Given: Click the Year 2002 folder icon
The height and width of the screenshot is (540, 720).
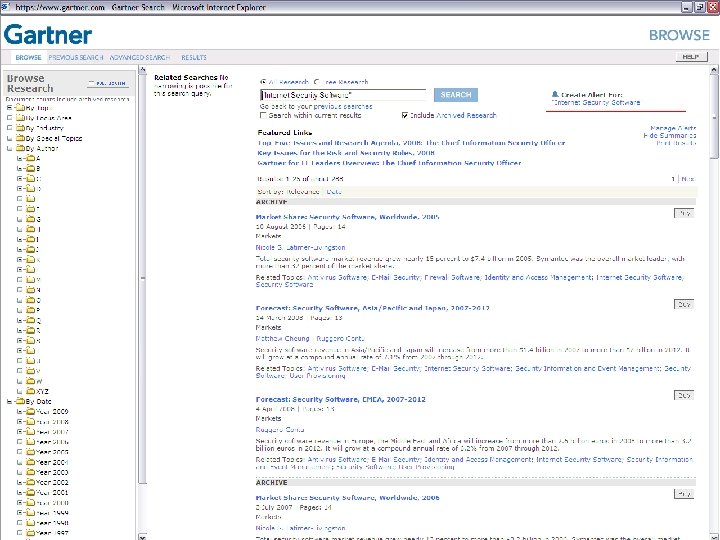Looking at the screenshot, I should [30, 482].
